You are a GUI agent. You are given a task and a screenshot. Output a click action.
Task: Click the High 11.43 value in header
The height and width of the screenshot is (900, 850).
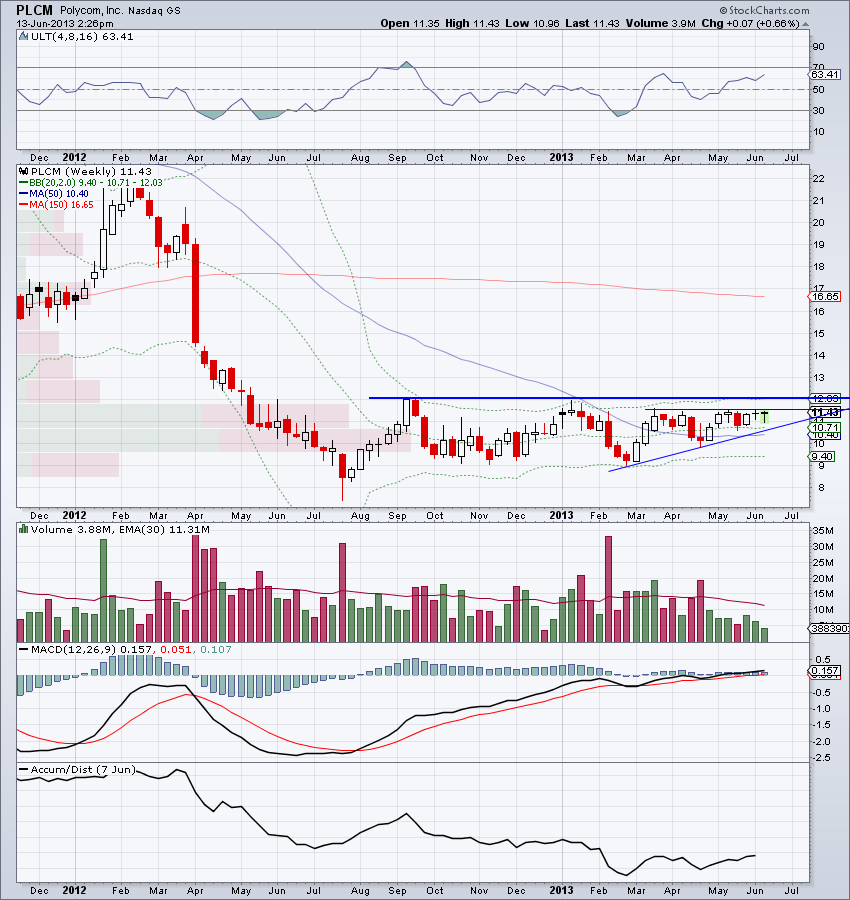pos(472,24)
